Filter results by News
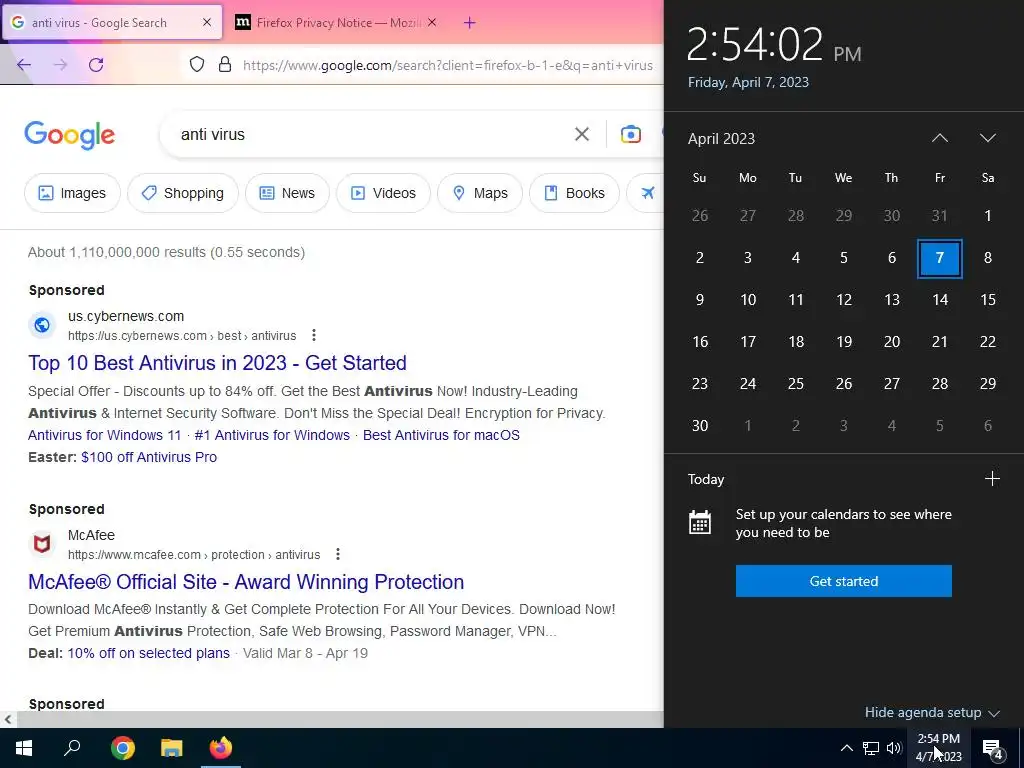Viewport: 1024px width, 768px height. coord(287,193)
